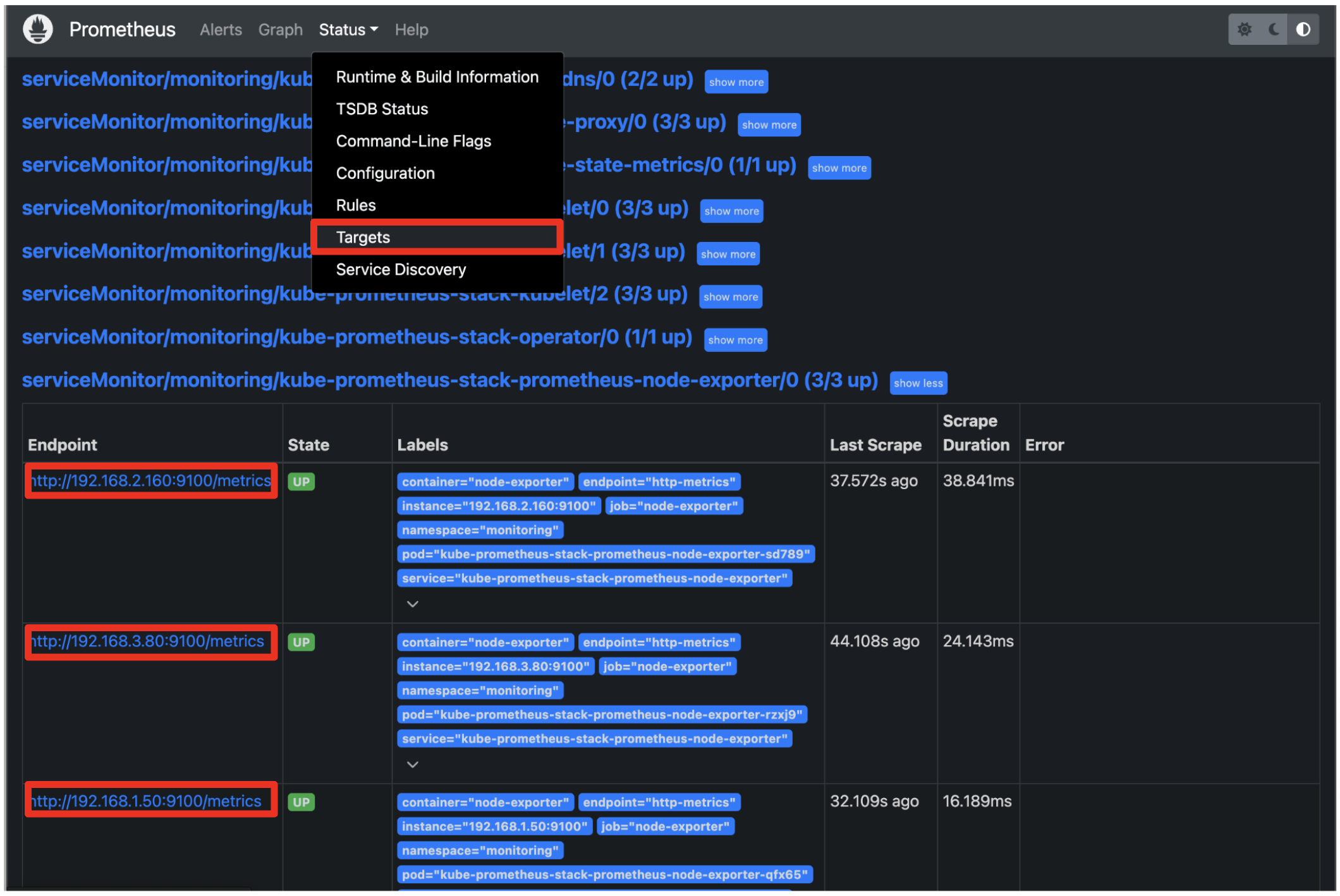Viewport: 1340px width, 896px height.
Task: Open the Graph page
Action: click(x=280, y=30)
